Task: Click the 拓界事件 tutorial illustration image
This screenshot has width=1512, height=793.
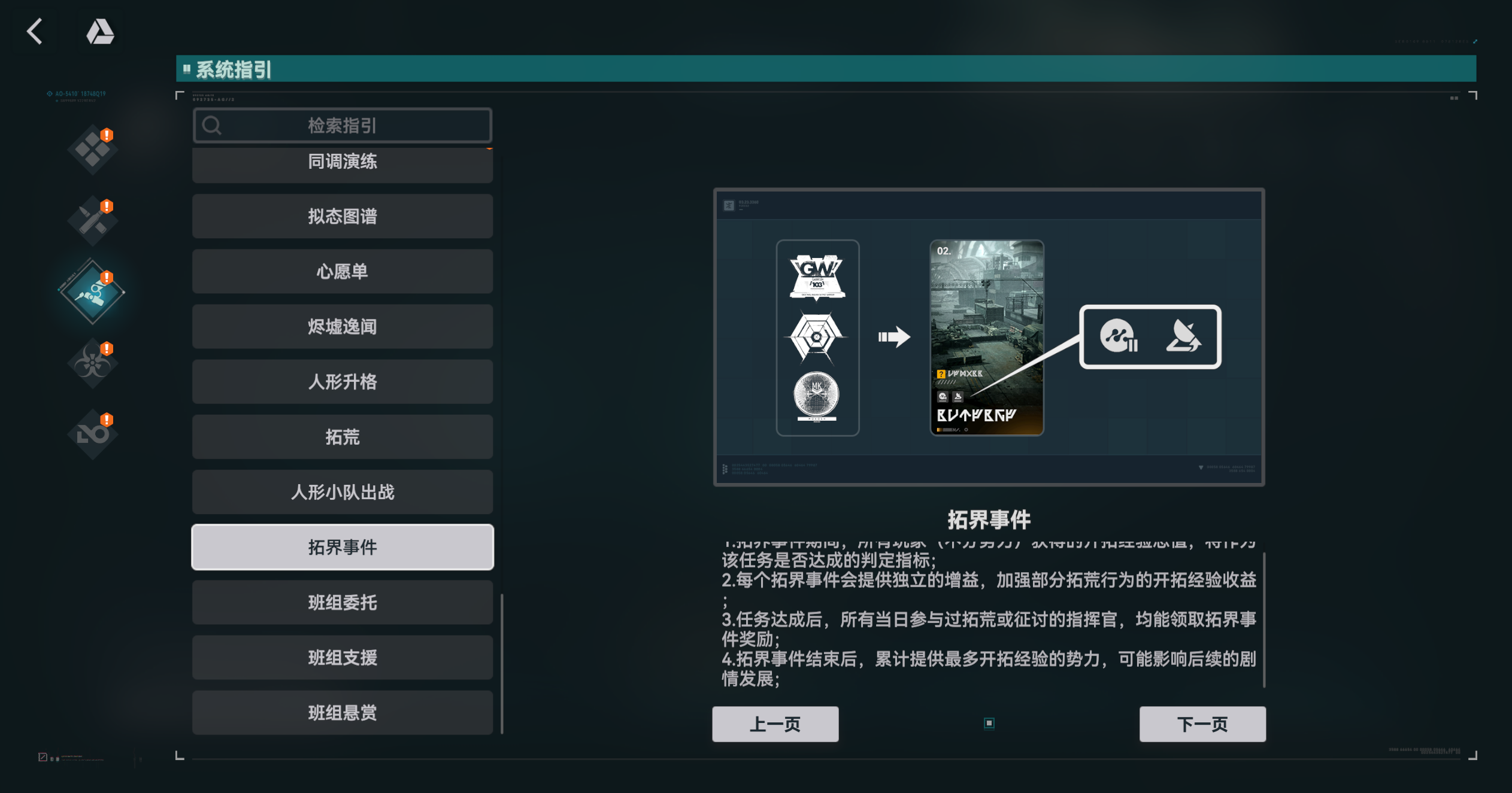Action: pos(989,337)
